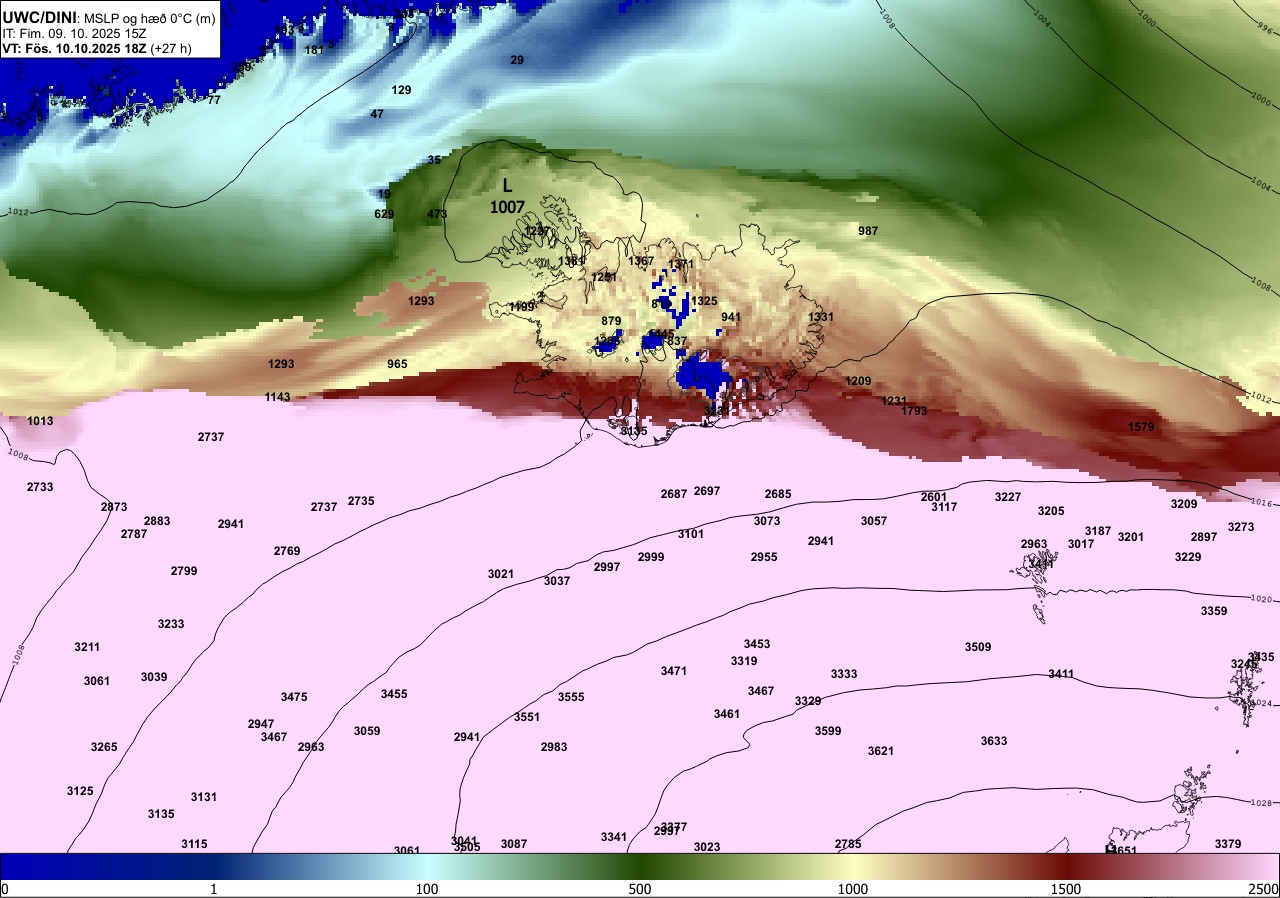Click the value 29 near the top
The width and height of the screenshot is (1280, 898).
click(517, 60)
